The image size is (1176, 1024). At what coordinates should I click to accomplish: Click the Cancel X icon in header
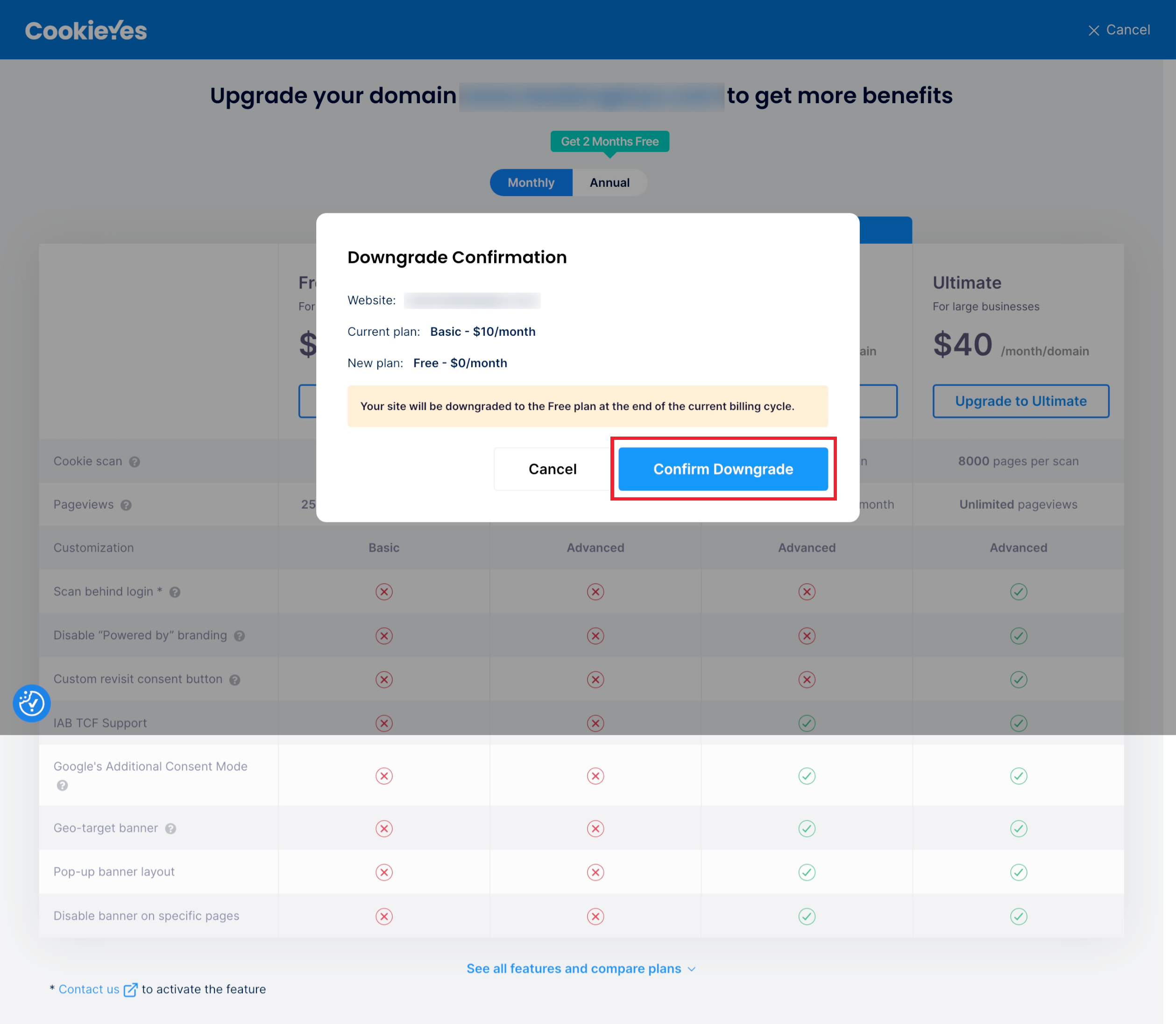point(1093,30)
